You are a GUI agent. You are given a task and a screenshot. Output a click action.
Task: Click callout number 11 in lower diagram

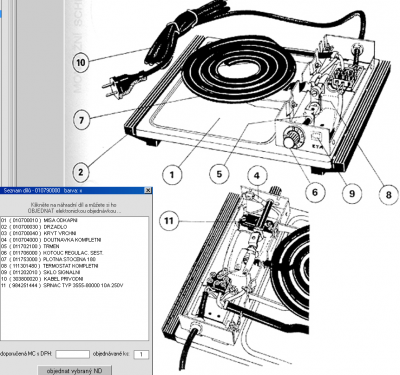click(x=169, y=221)
